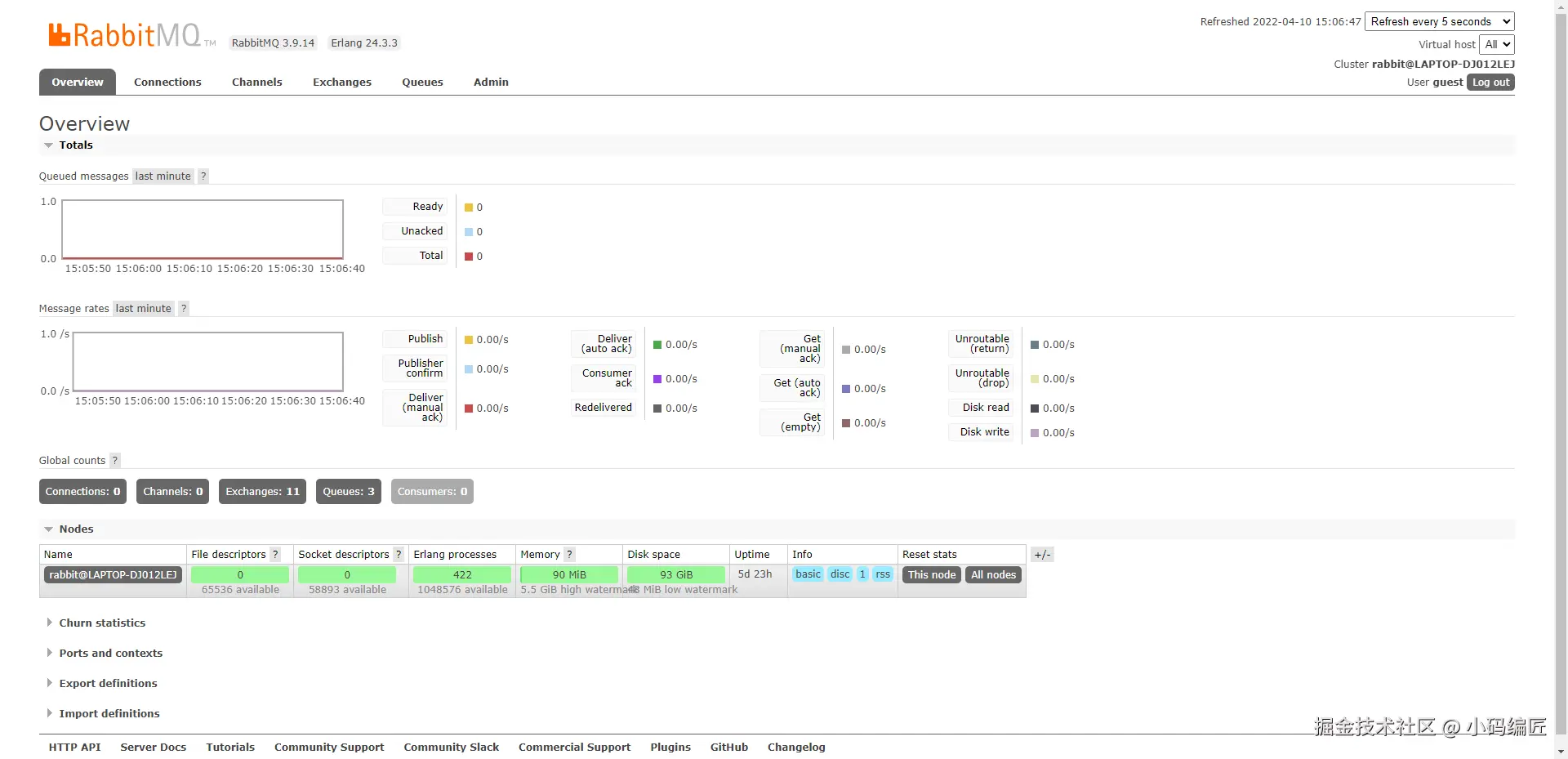The height and width of the screenshot is (759, 1568).
Task: Open the GitHub footer link
Action: pyautogui.click(x=729, y=748)
